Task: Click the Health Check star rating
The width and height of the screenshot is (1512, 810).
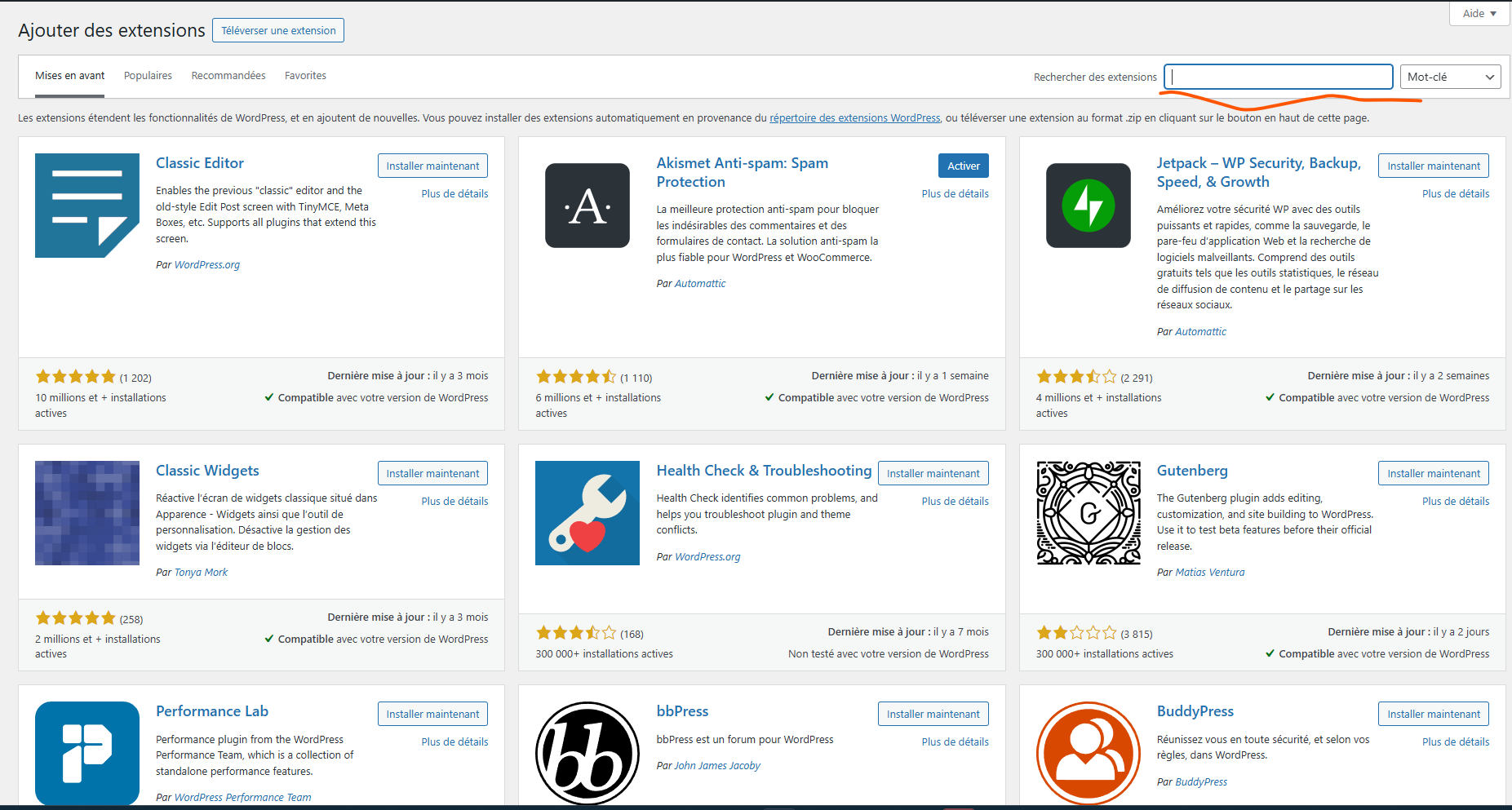Action: 576,633
